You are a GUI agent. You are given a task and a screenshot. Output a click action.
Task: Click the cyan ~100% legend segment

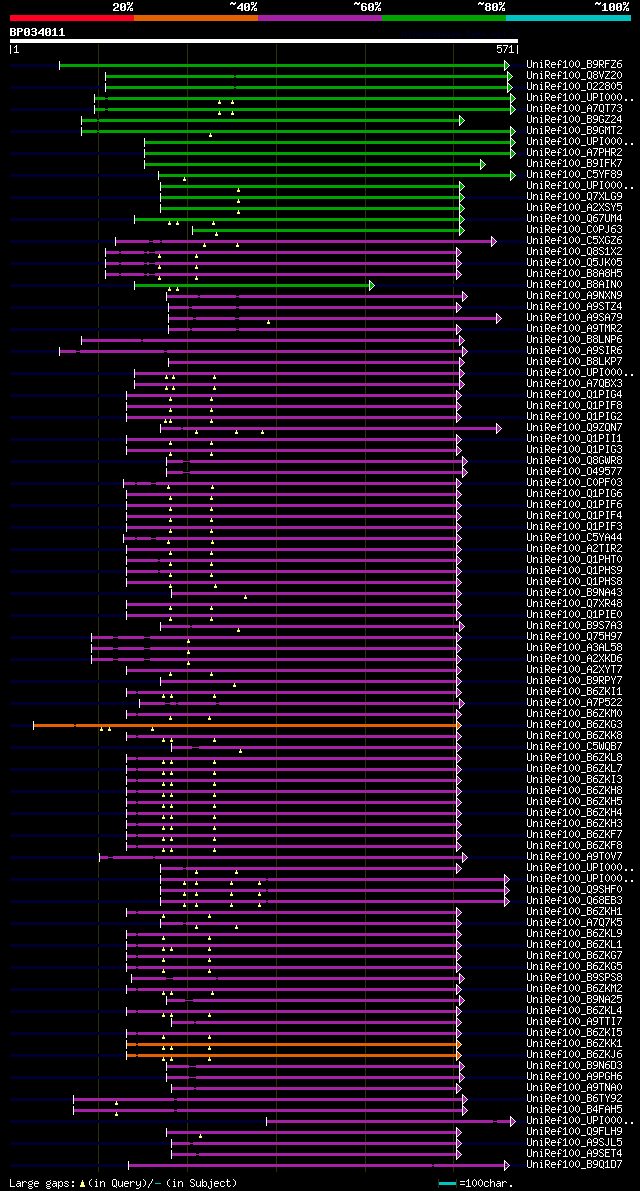[569, 17]
